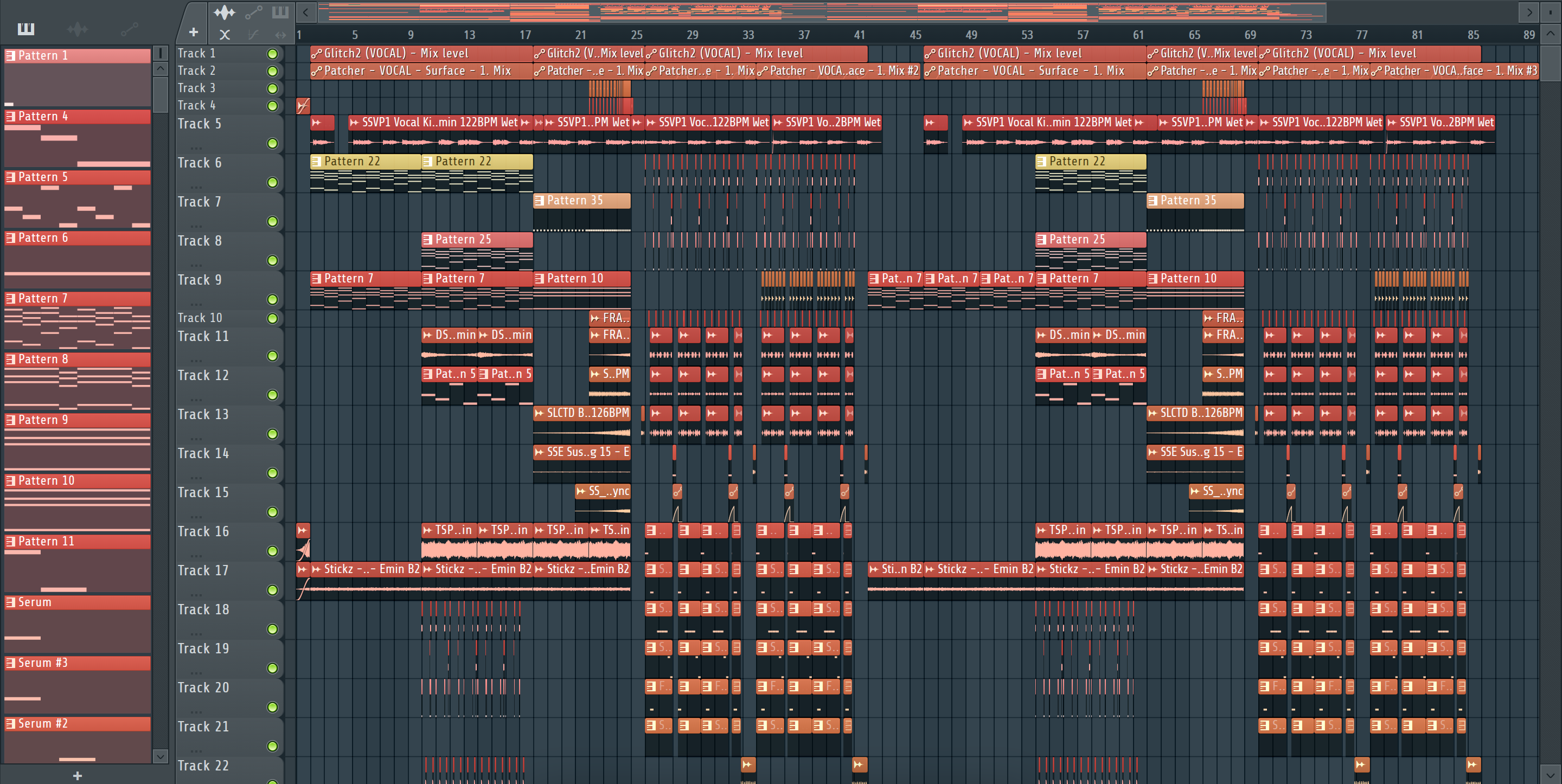Mute Track 5 with its green LED

click(273, 144)
